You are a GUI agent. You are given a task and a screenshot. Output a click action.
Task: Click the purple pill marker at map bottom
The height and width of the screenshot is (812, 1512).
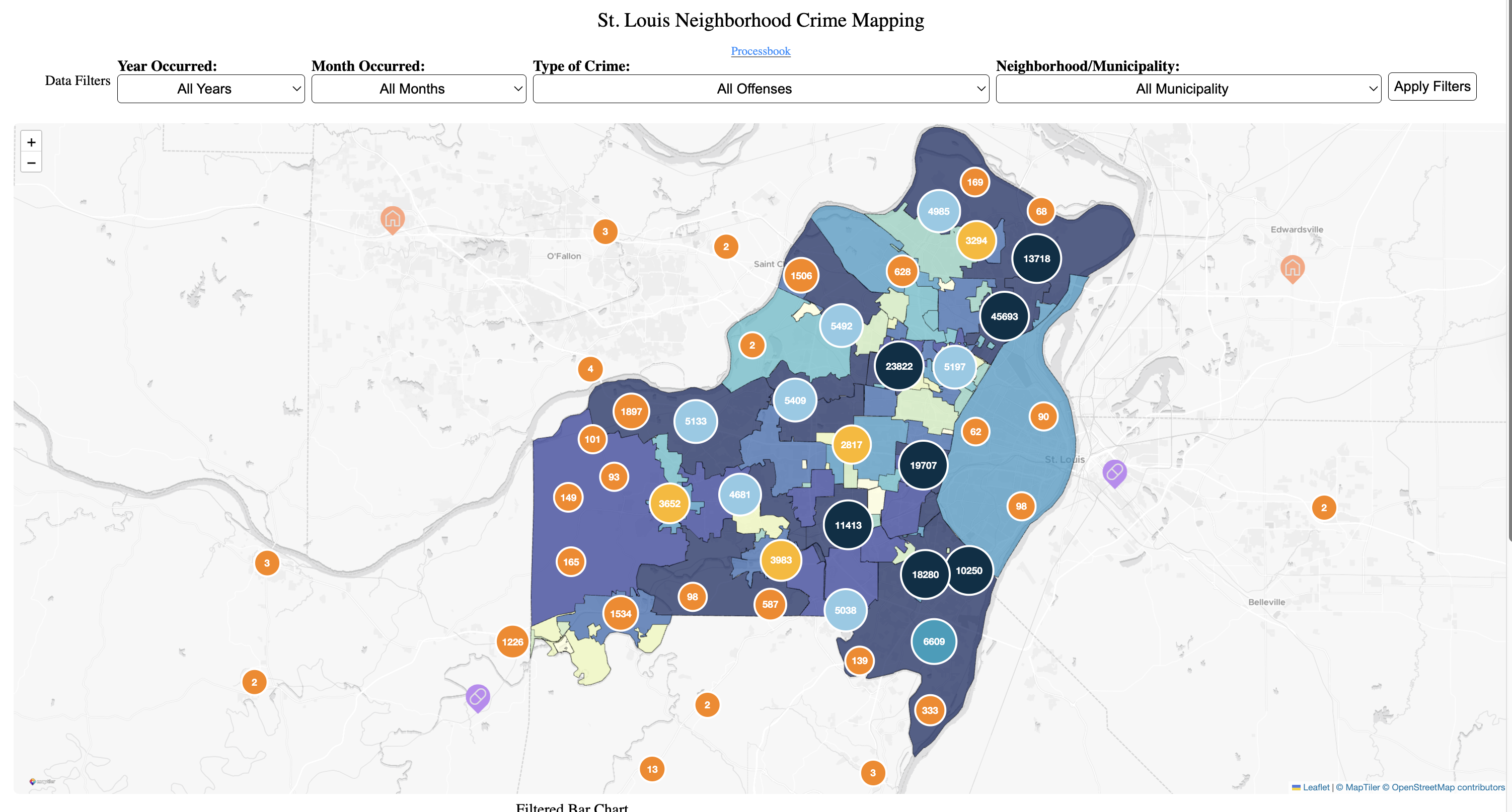pos(478,697)
